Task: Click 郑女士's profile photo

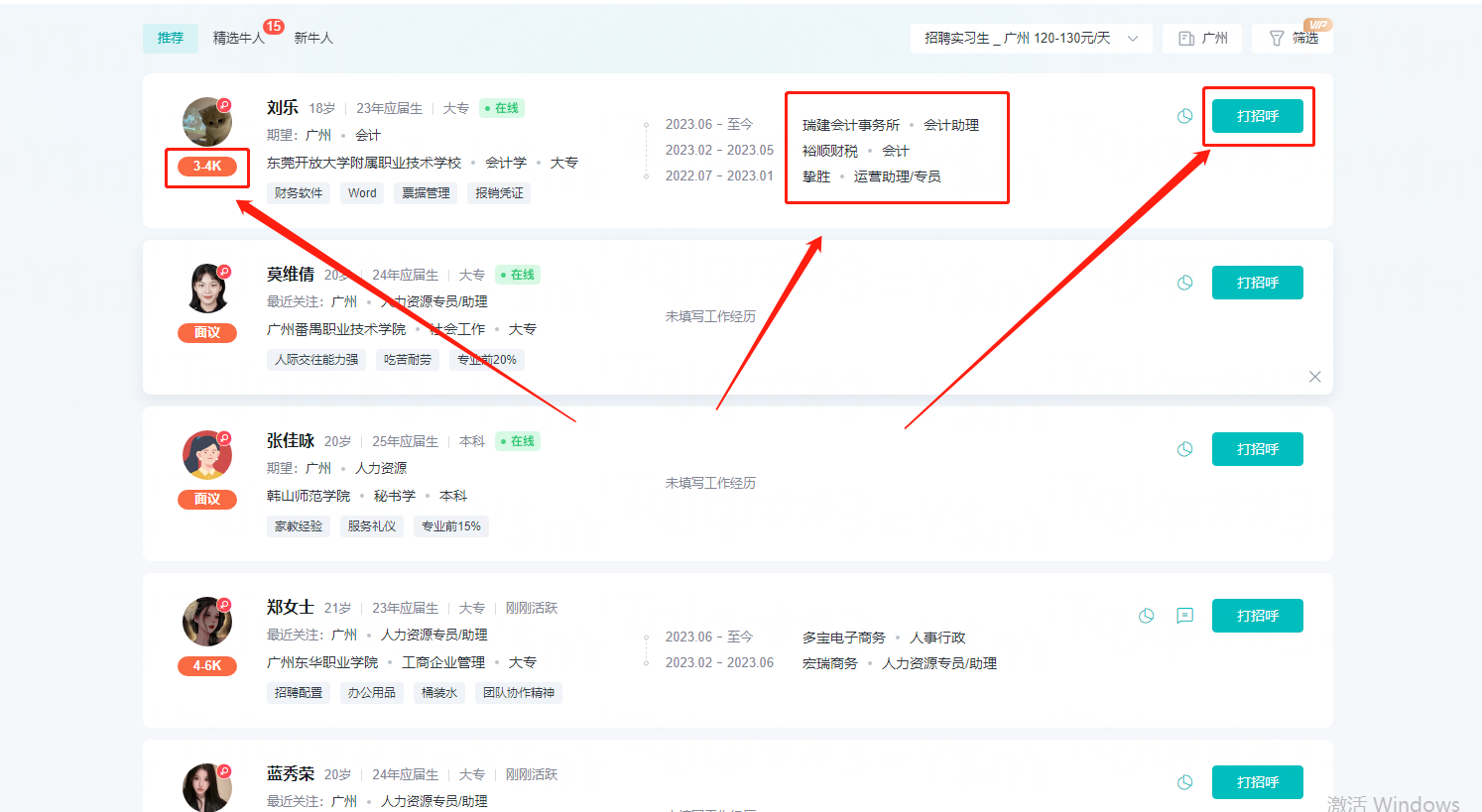Action: 207,622
